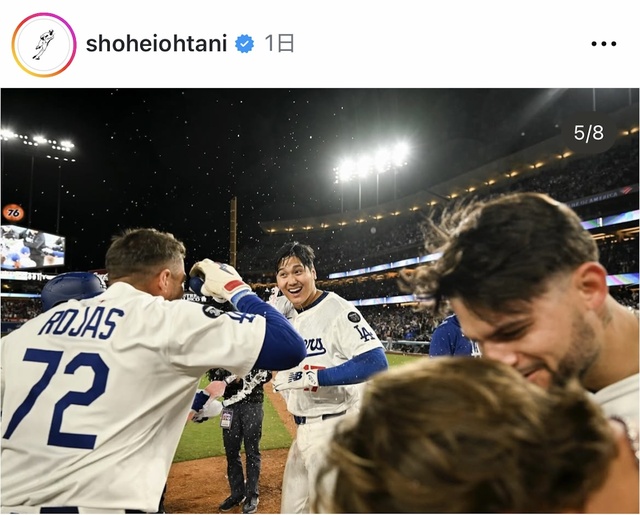This screenshot has height=515, width=640.
Task: Click the 76 logo sign in photo
Action: coord(13,213)
